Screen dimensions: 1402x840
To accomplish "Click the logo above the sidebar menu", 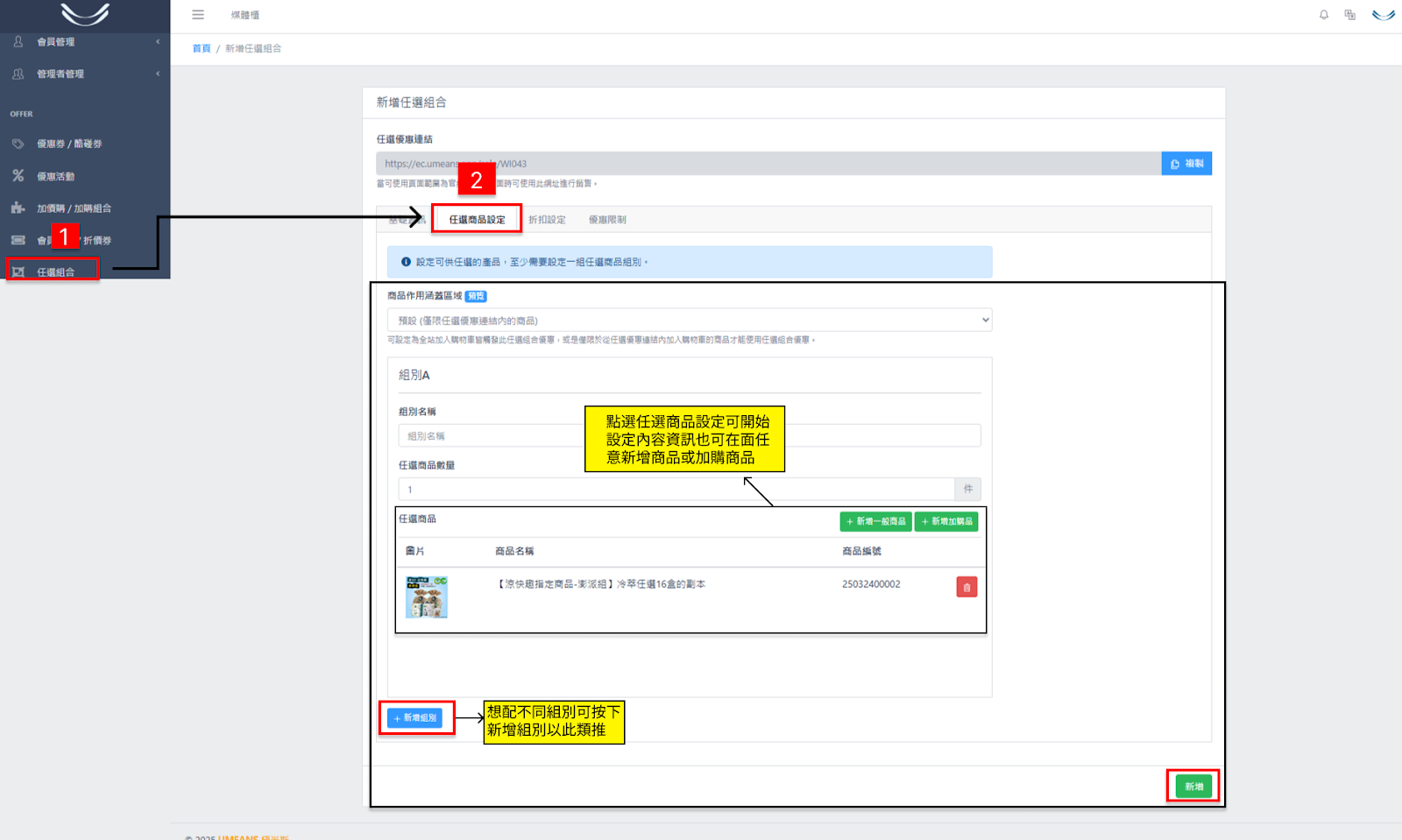I will tap(85, 14).
